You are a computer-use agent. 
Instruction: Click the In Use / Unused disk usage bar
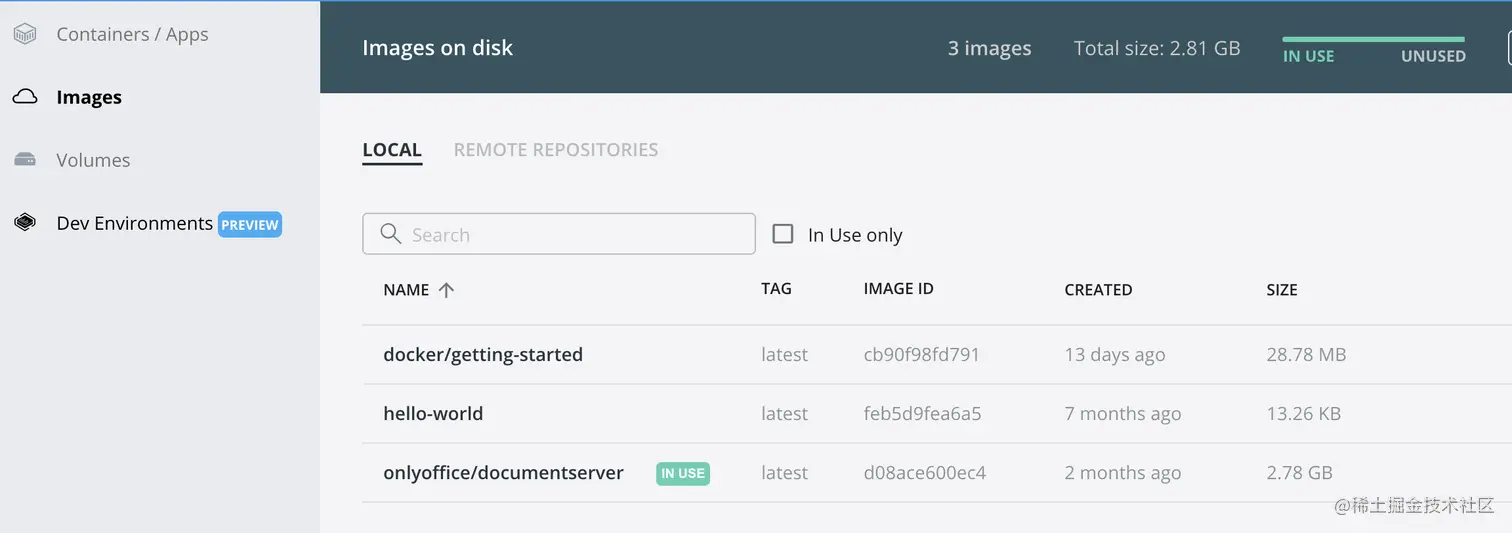[1374, 40]
